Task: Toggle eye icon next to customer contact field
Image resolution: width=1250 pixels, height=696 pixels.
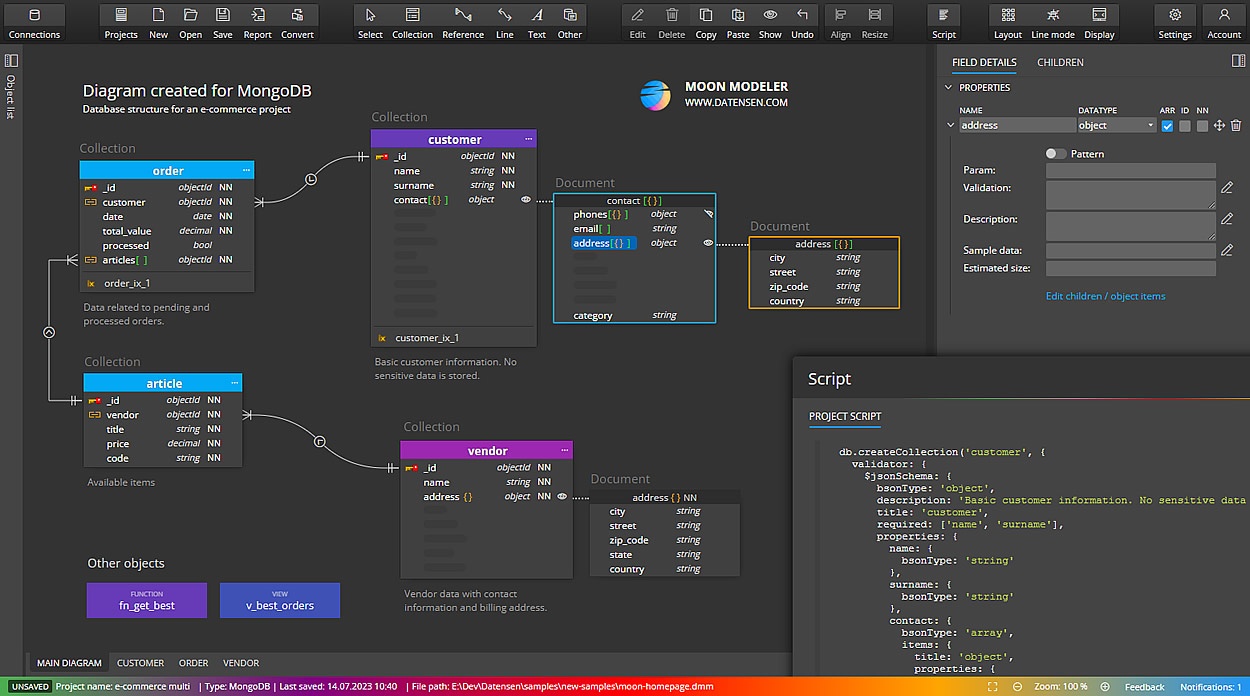Action: coord(526,200)
